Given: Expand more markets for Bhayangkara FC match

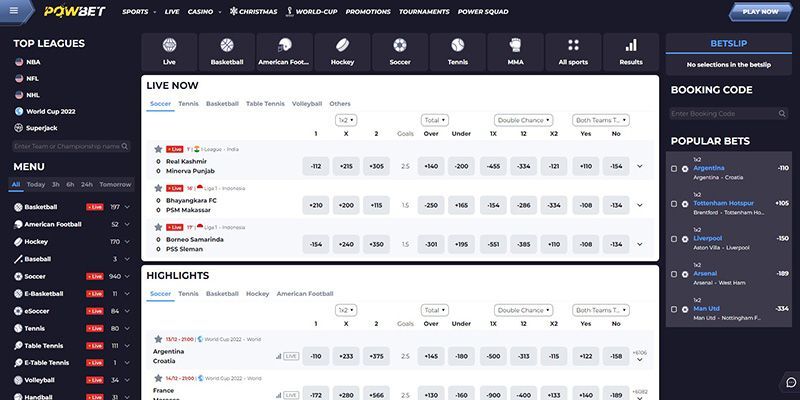Looking at the screenshot, I should pos(640,205).
